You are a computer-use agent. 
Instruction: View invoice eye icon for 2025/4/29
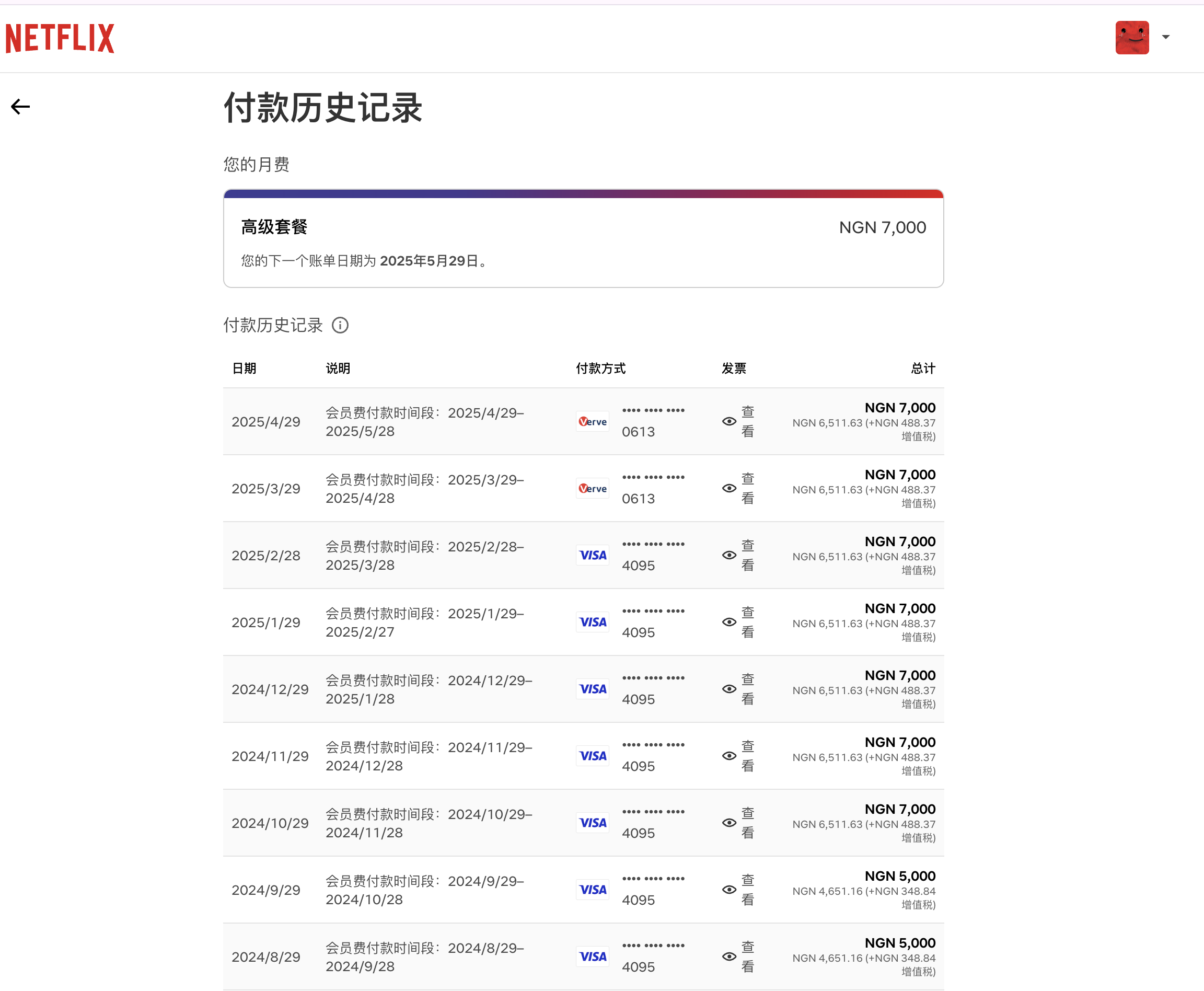(x=728, y=421)
